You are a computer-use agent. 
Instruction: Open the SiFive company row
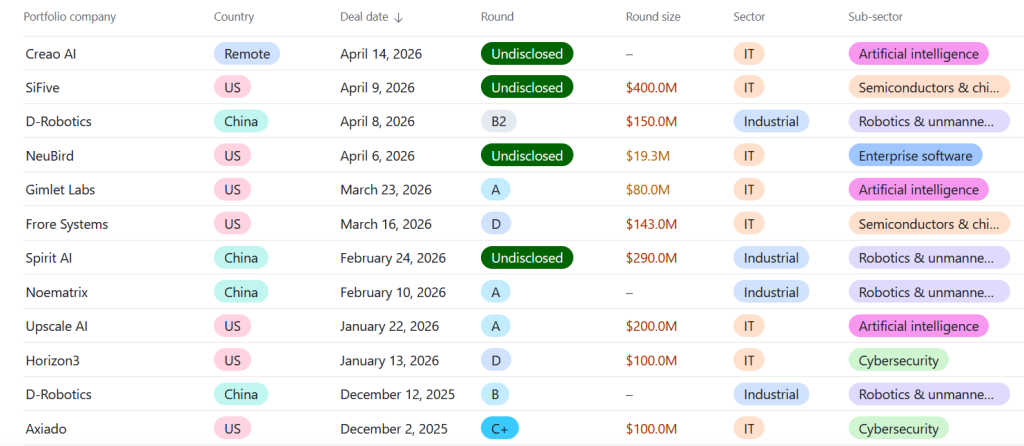pos(44,88)
